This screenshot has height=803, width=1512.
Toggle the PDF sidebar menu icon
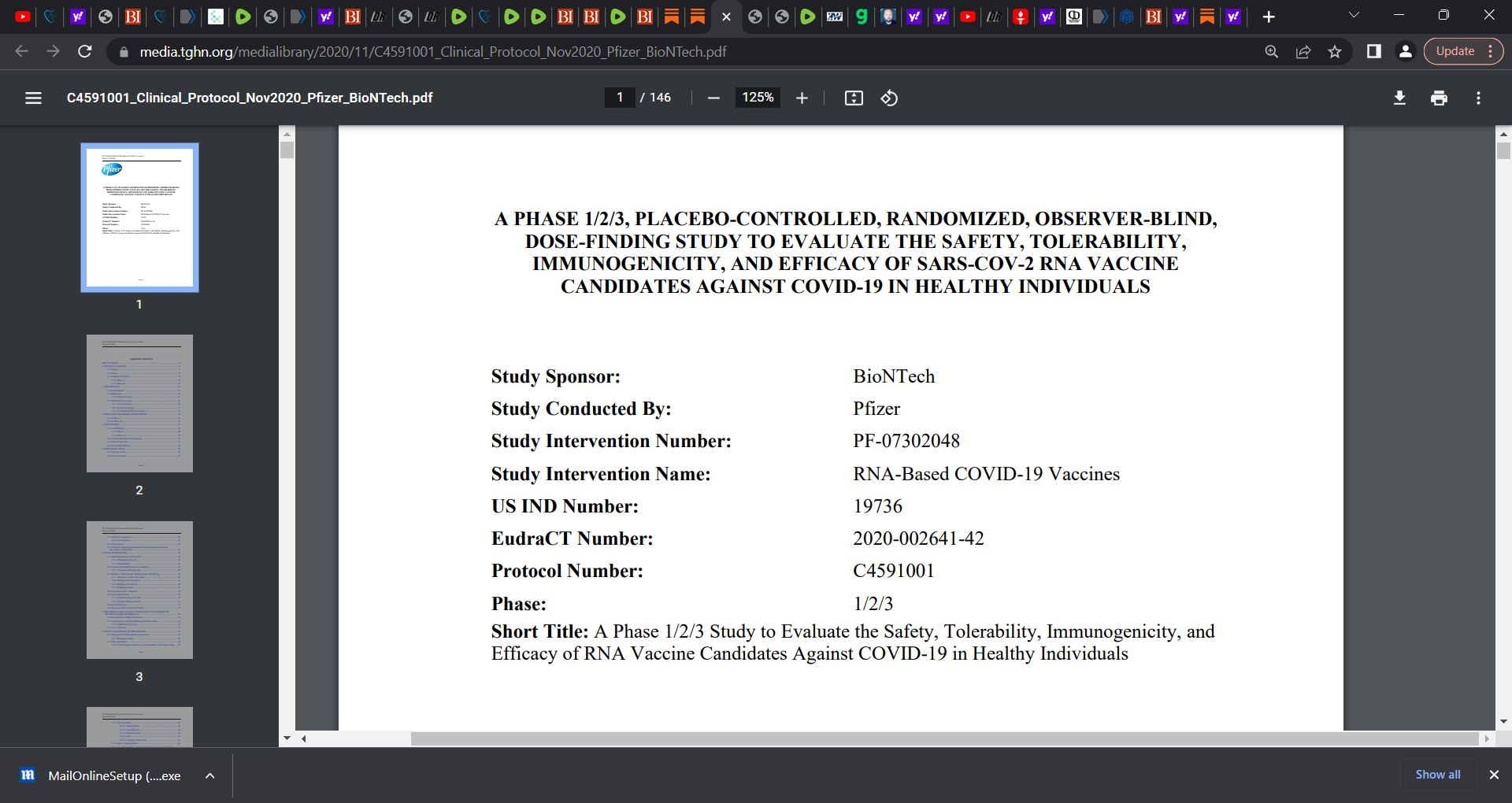(x=33, y=98)
